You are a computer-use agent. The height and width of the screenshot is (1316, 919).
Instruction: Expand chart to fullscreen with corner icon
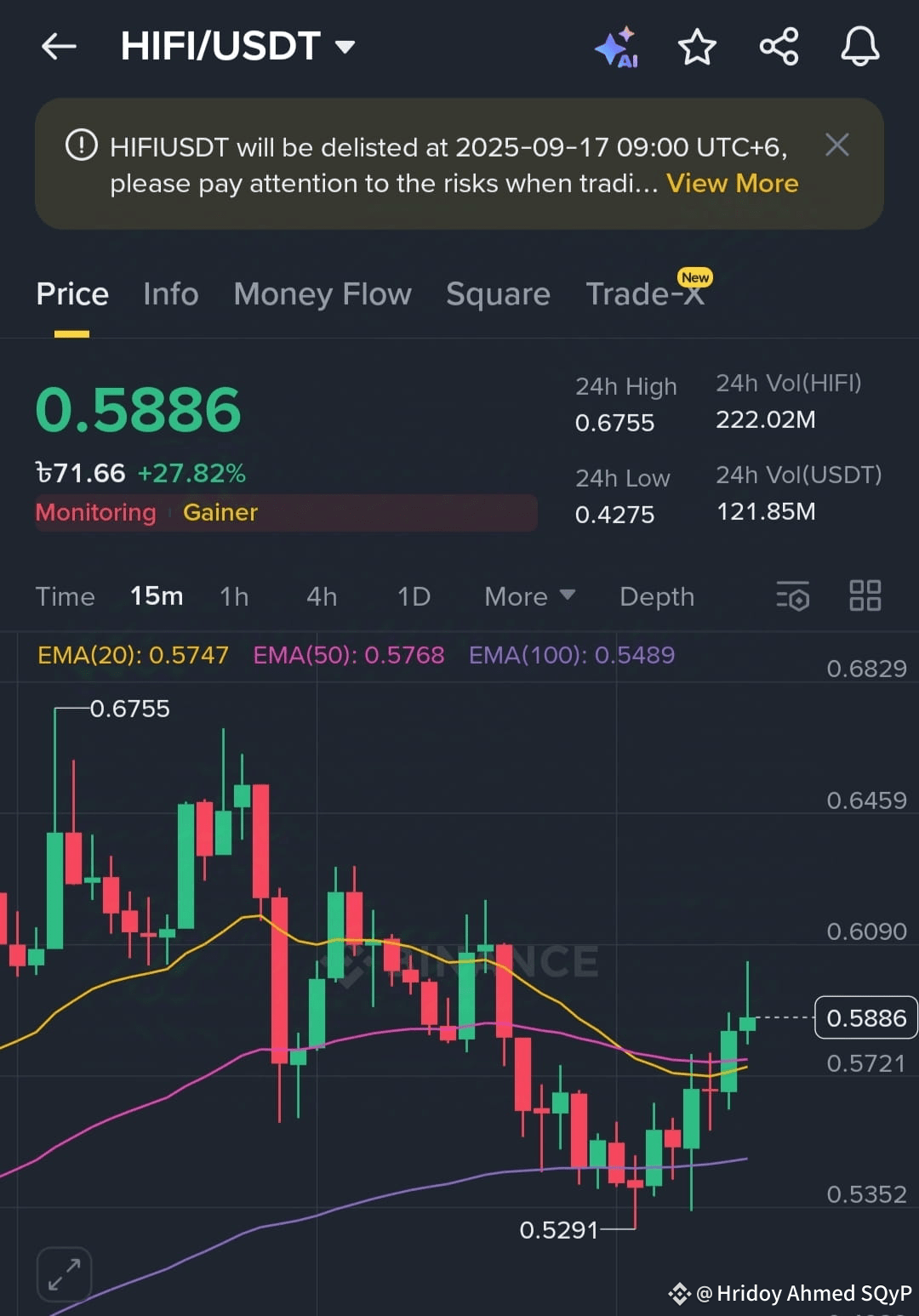pos(64,1273)
